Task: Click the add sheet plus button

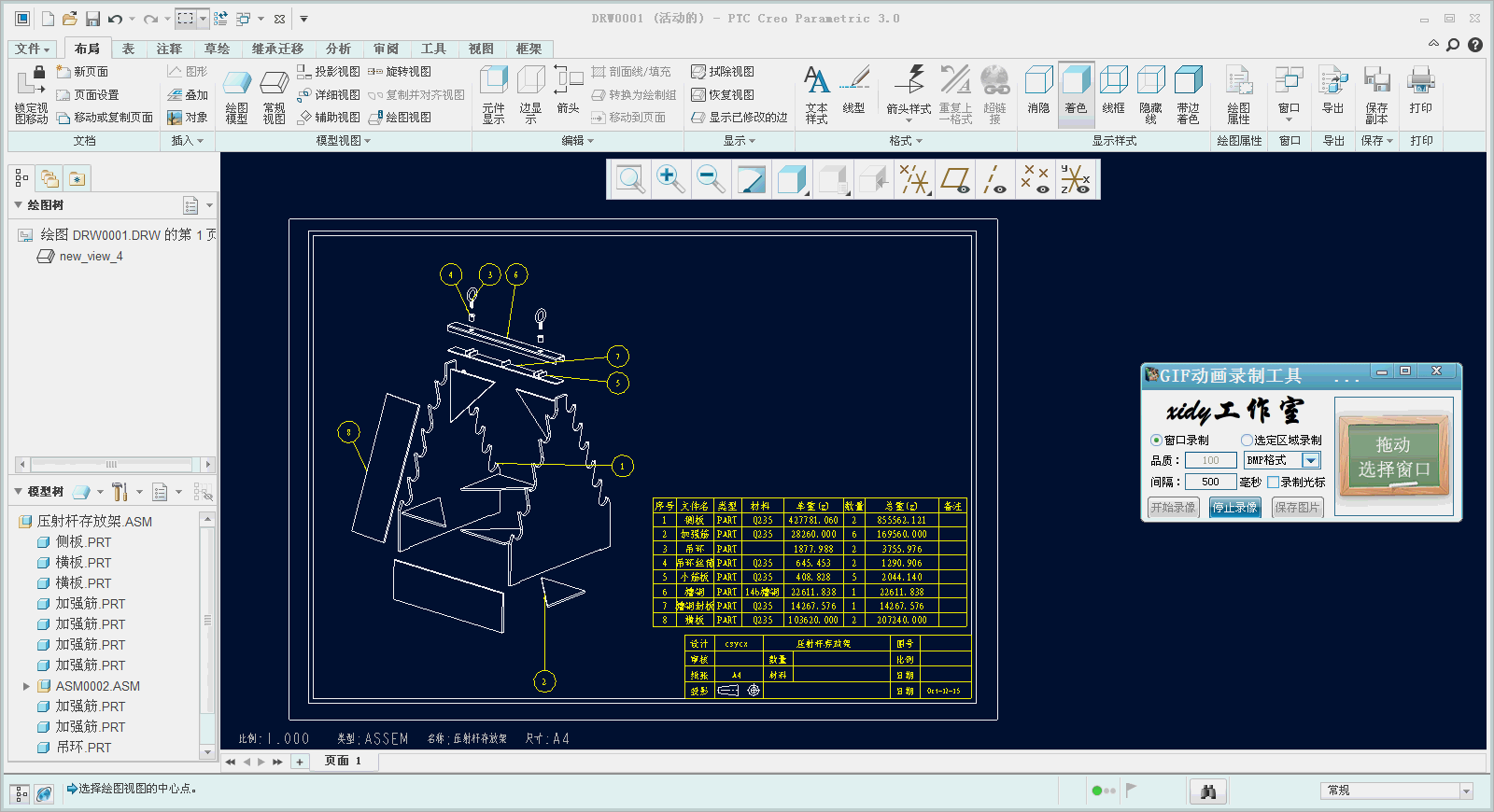Action: (x=300, y=762)
